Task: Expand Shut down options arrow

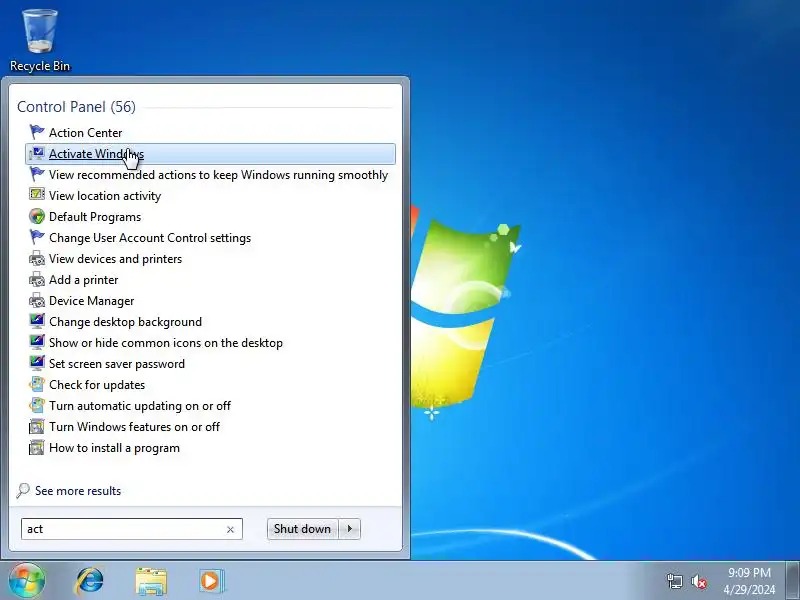Action: pos(350,529)
